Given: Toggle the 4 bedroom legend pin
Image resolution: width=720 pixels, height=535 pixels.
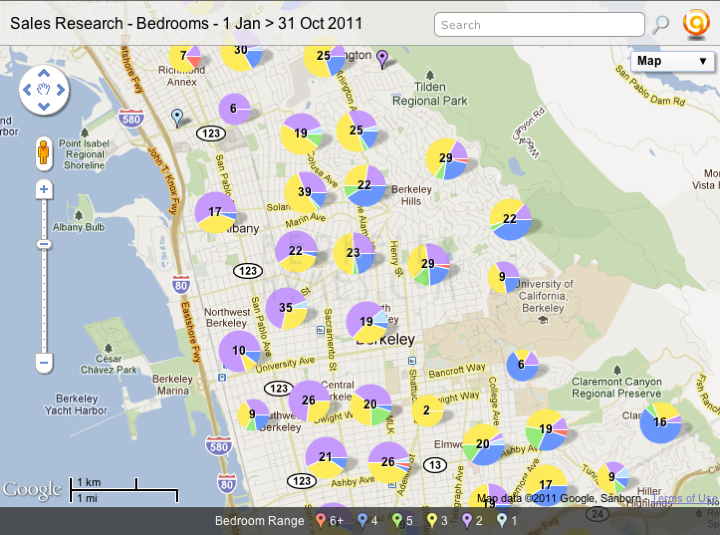Looking at the screenshot, I should point(362,520).
